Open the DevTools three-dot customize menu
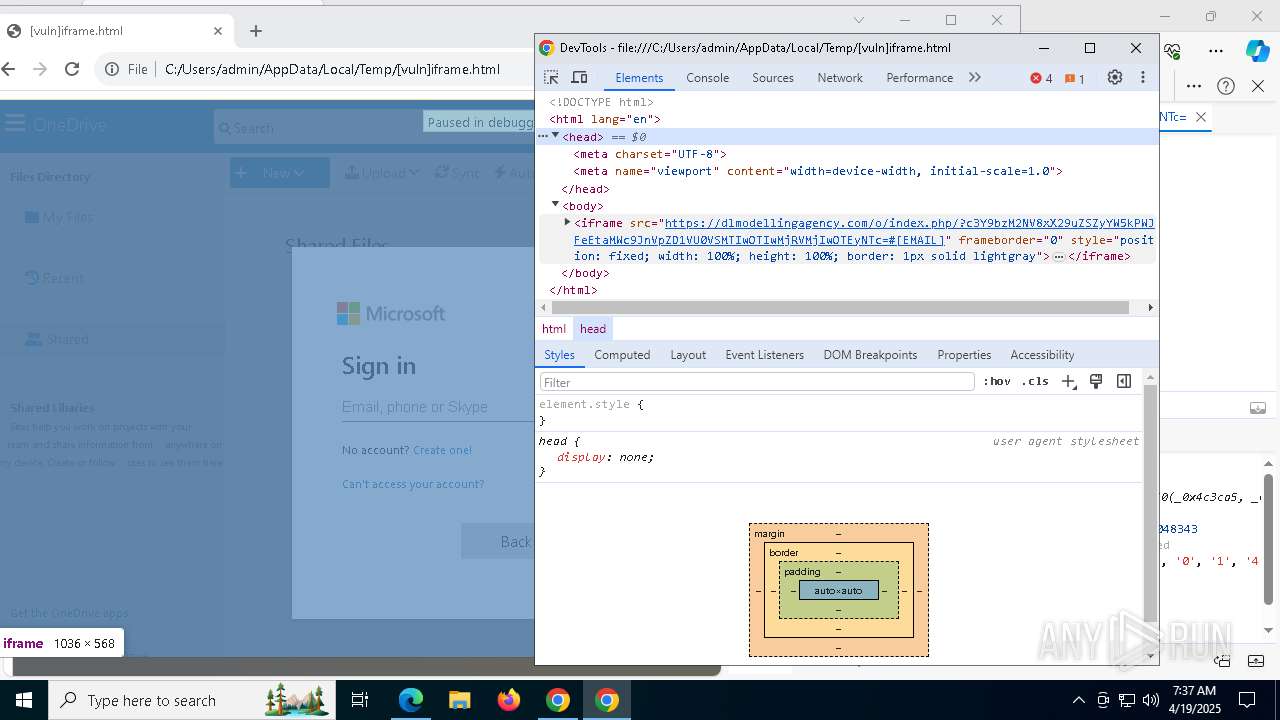Screen dimensions: 1280x720 tap(1143, 77)
